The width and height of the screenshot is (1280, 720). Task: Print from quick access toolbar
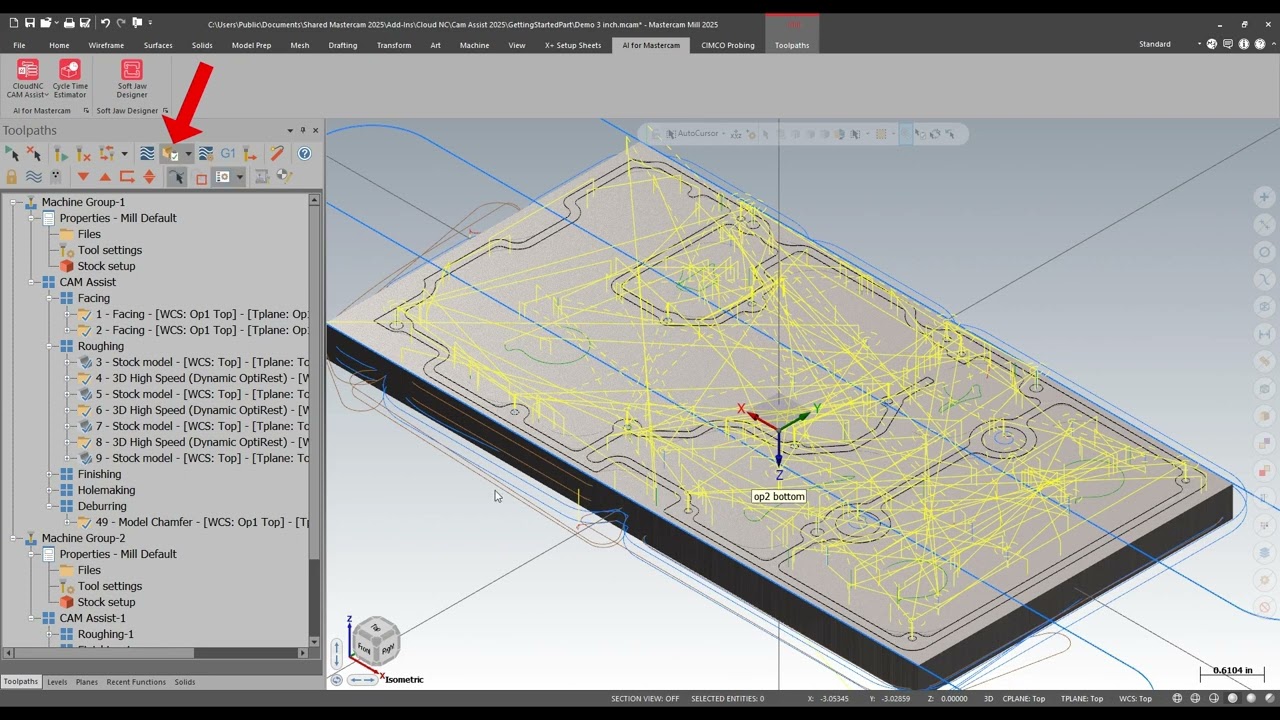point(68,23)
